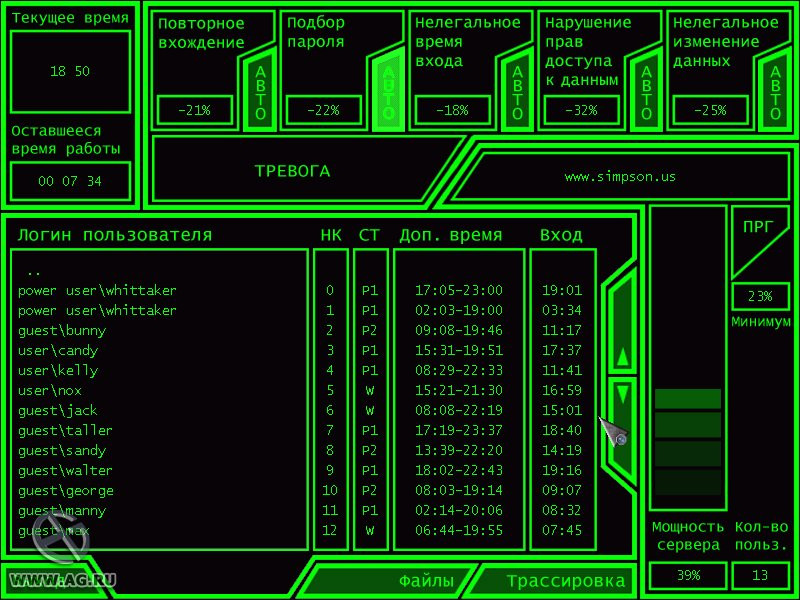The image size is (800, 600).
Task: Click the login time 19:16
Action: 562,470
